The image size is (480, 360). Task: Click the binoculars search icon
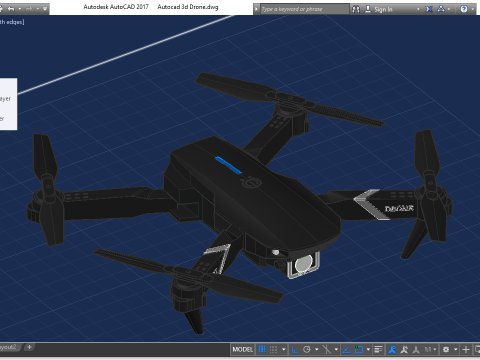356,9
